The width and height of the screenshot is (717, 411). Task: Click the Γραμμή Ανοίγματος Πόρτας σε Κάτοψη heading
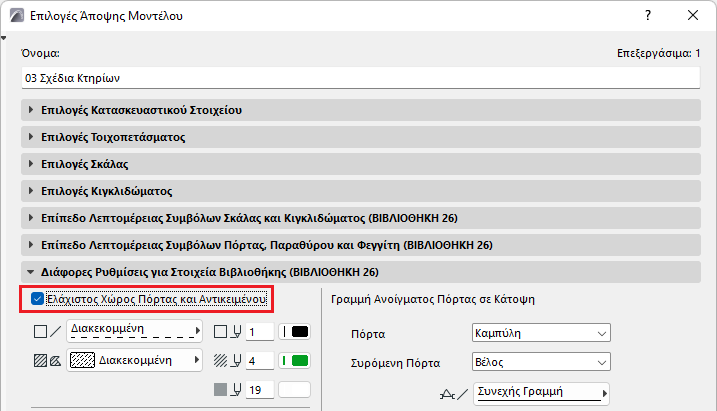click(433, 299)
